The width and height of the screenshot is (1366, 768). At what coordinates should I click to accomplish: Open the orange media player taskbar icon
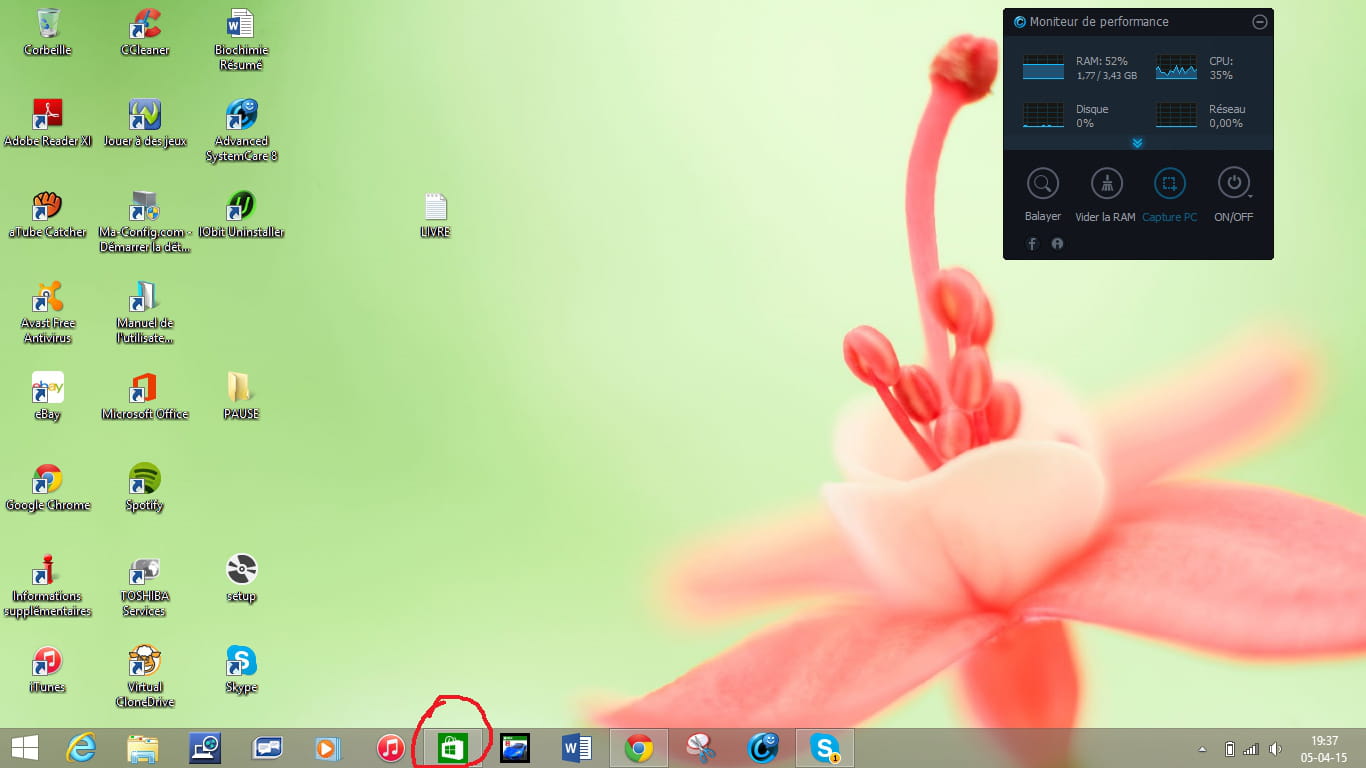coord(328,748)
